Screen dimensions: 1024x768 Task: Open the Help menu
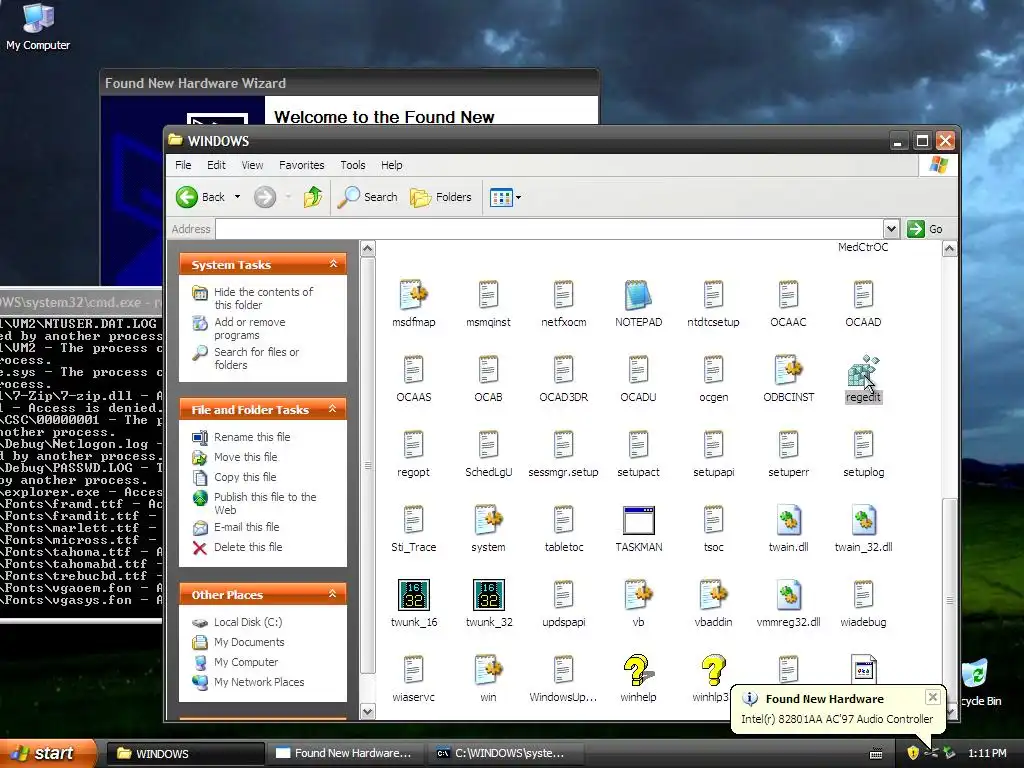click(392, 165)
